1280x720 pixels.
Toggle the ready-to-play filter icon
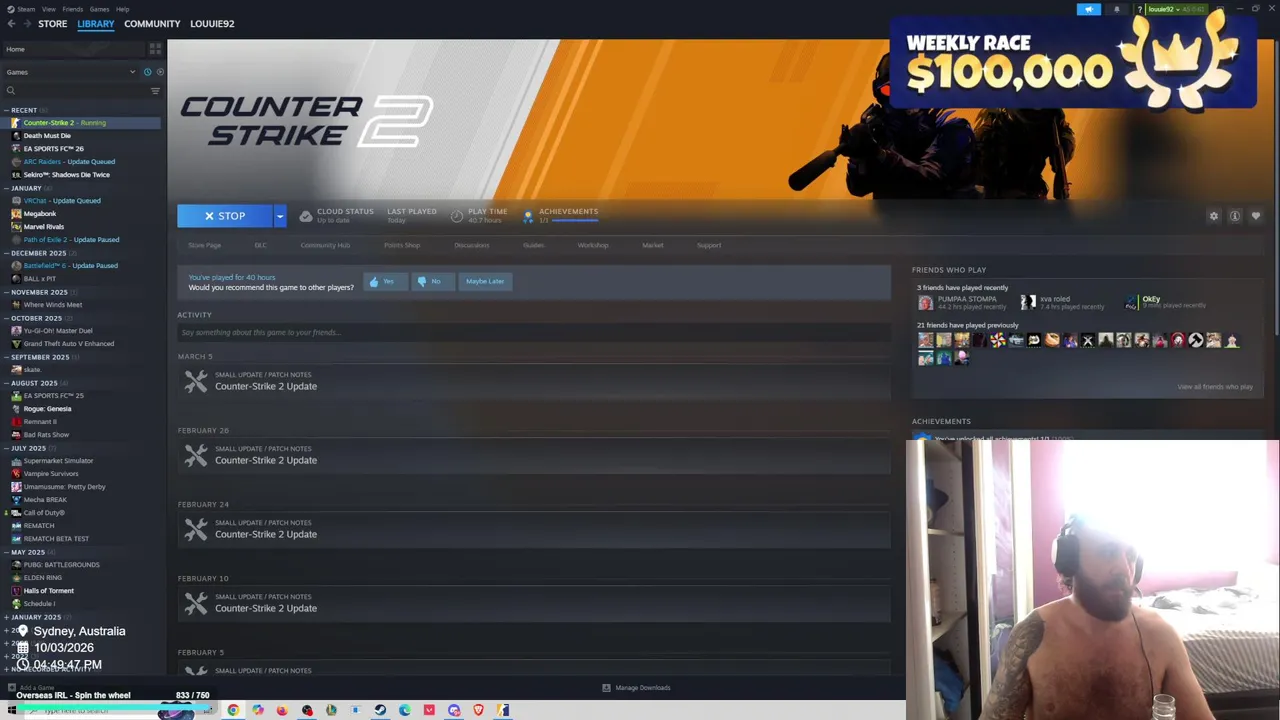tap(160, 72)
